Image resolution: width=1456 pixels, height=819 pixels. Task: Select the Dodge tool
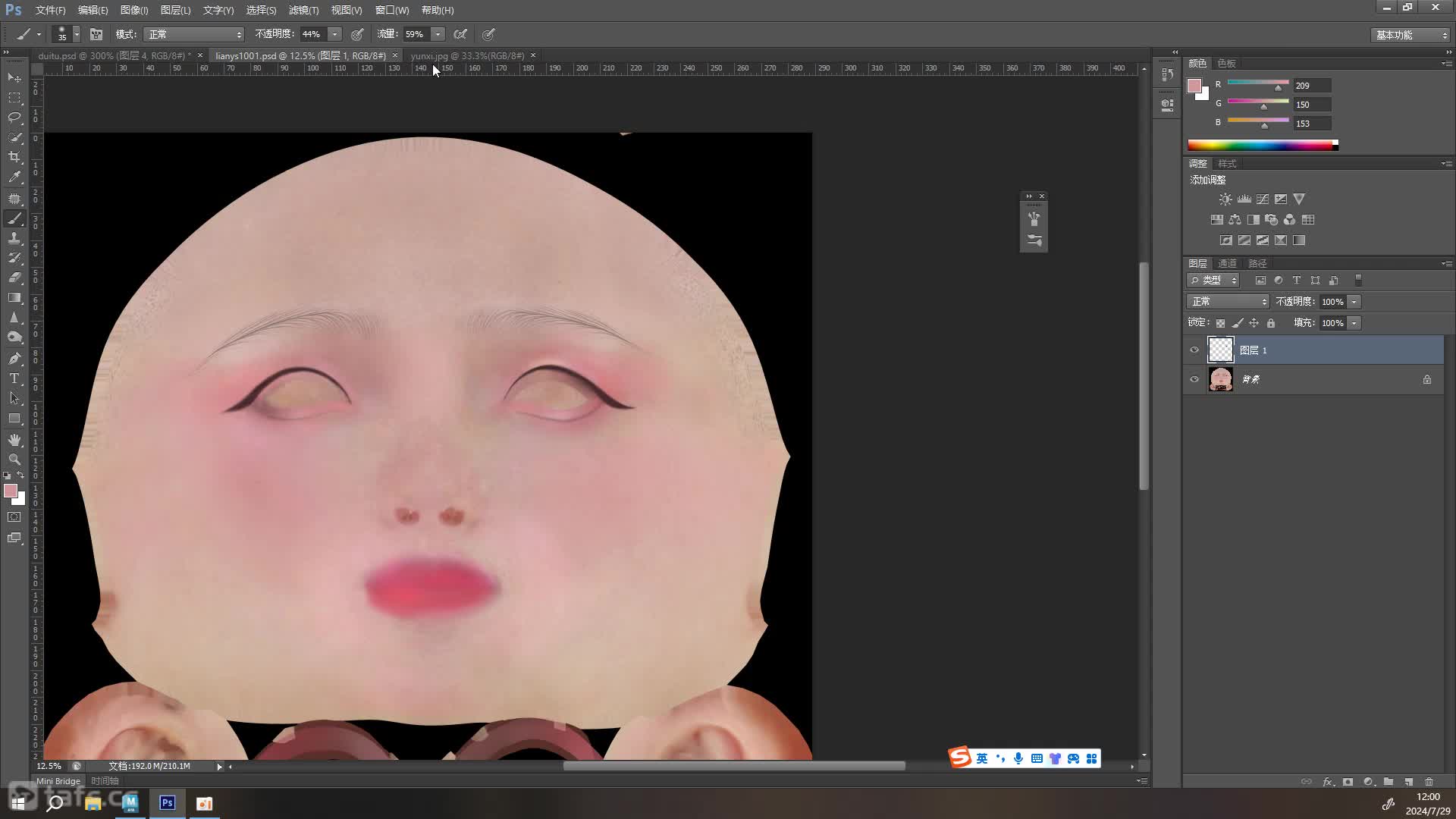(x=14, y=337)
